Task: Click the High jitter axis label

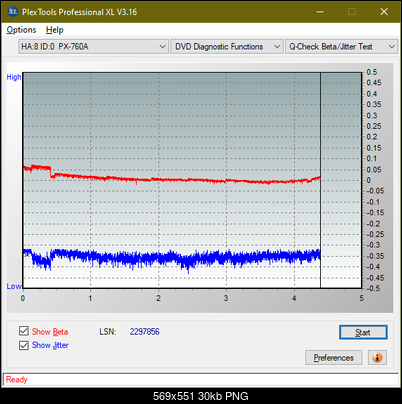Action: pyautogui.click(x=14, y=77)
